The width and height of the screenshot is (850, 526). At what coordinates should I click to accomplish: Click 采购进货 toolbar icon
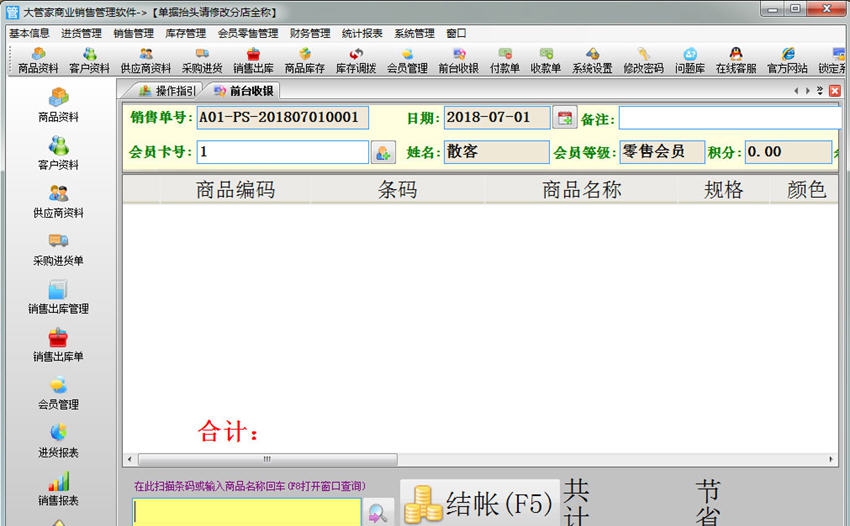(202, 60)
